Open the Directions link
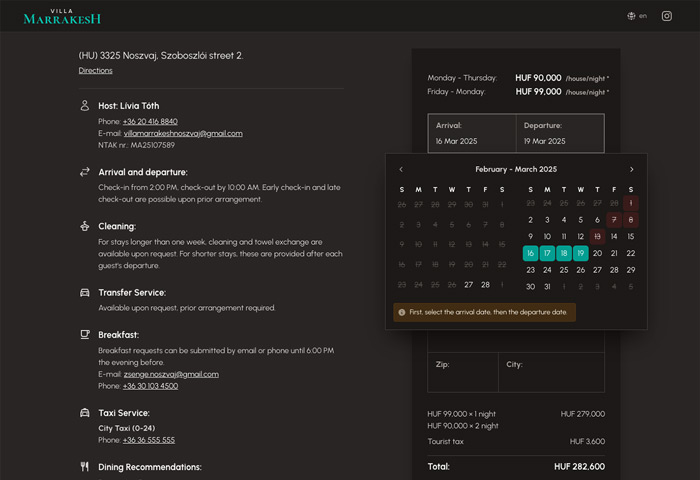The height and width of the screenshot is (480, 700). [x=96, y=71]
